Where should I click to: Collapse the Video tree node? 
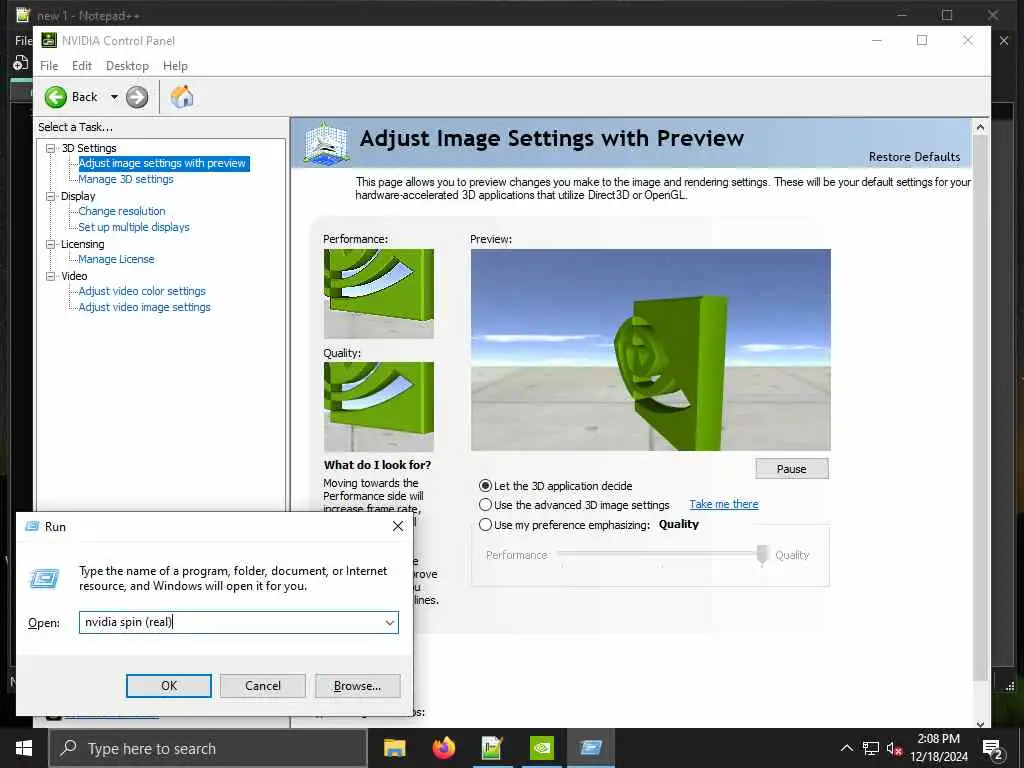click(x=50, y=276)
